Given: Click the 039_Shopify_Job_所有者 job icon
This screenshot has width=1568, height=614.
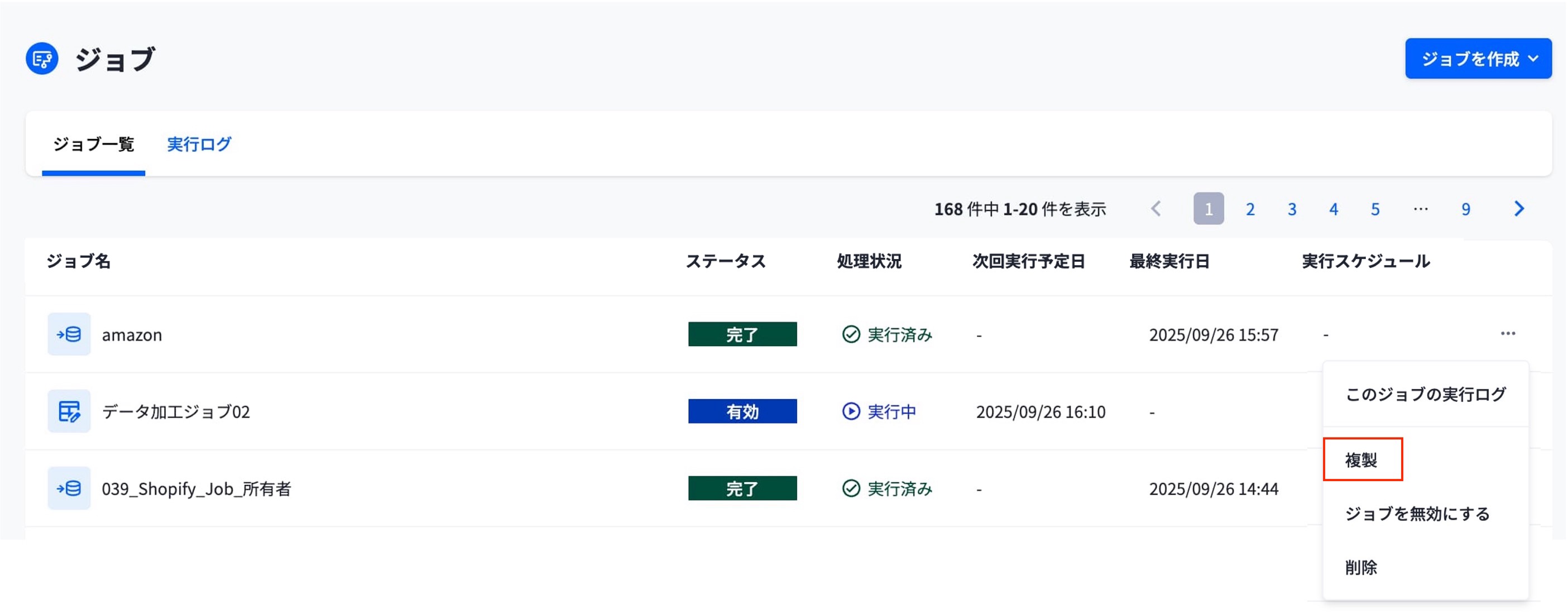Looking at the screenshot, I should click(x=69, y=488).
